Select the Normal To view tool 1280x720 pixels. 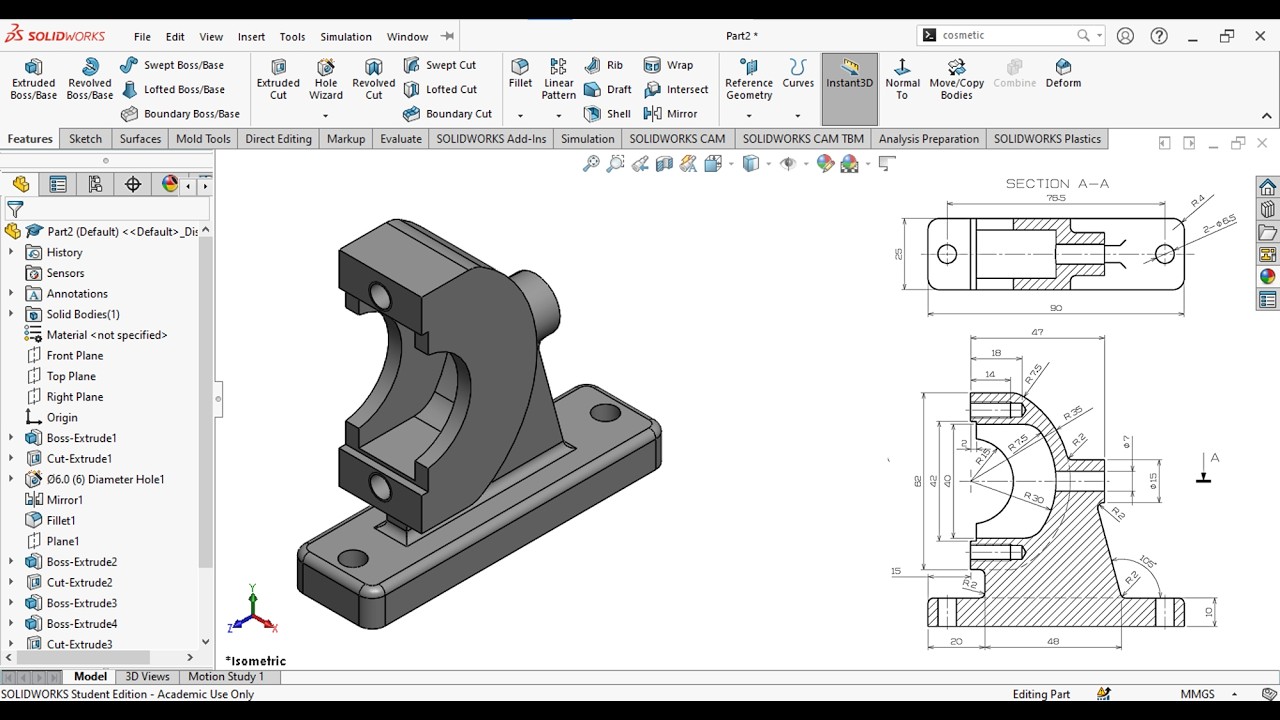(902, 78)
